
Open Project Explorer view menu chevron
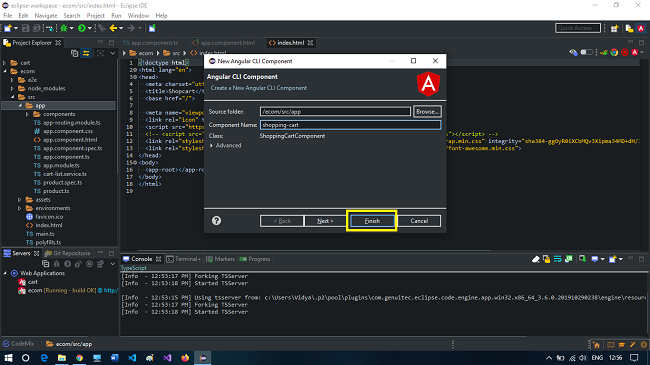[x=113, y=53]
